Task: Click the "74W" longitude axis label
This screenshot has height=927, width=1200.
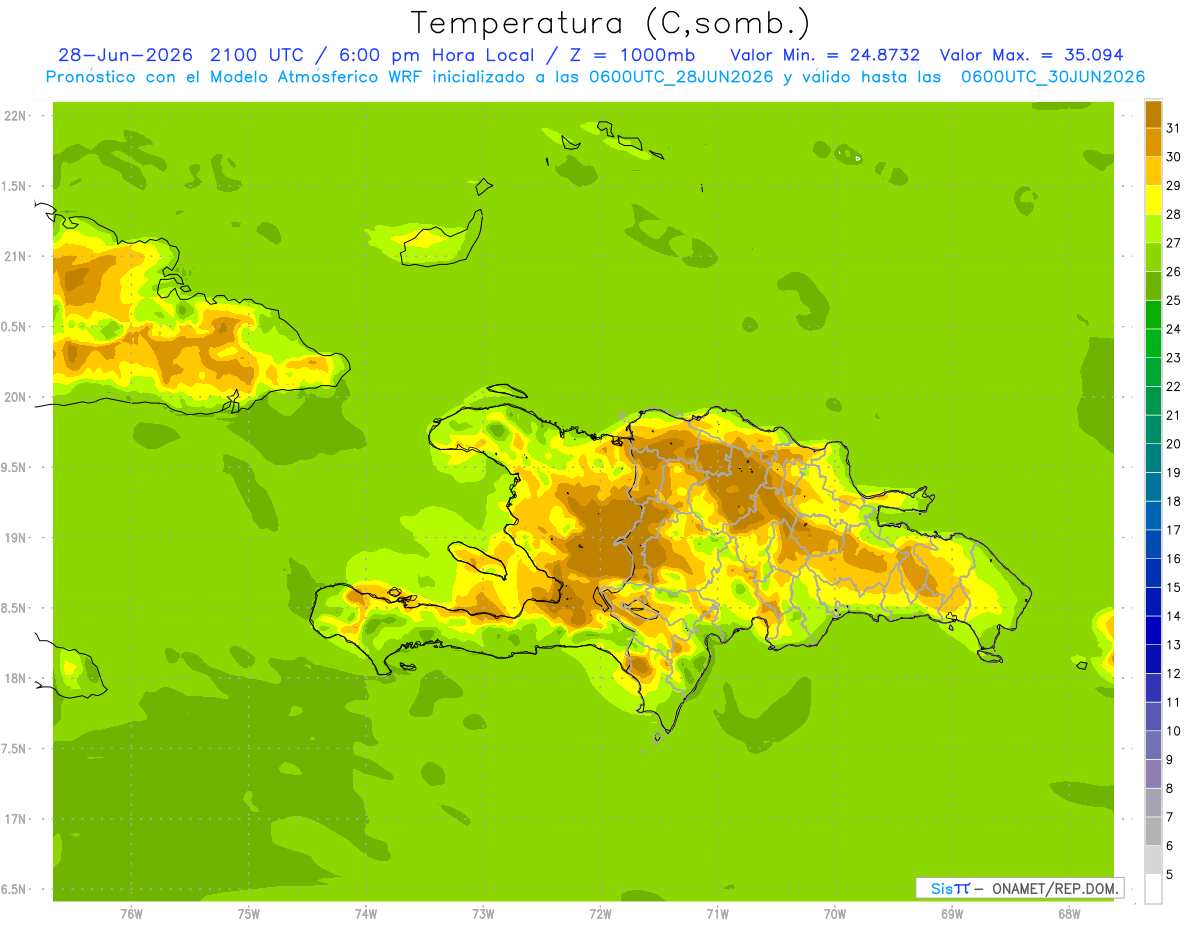Action: click(366, 914)
